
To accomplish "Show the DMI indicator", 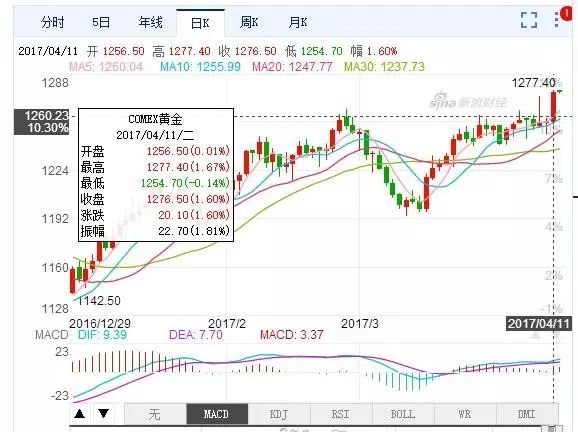I will pos(526,414).
